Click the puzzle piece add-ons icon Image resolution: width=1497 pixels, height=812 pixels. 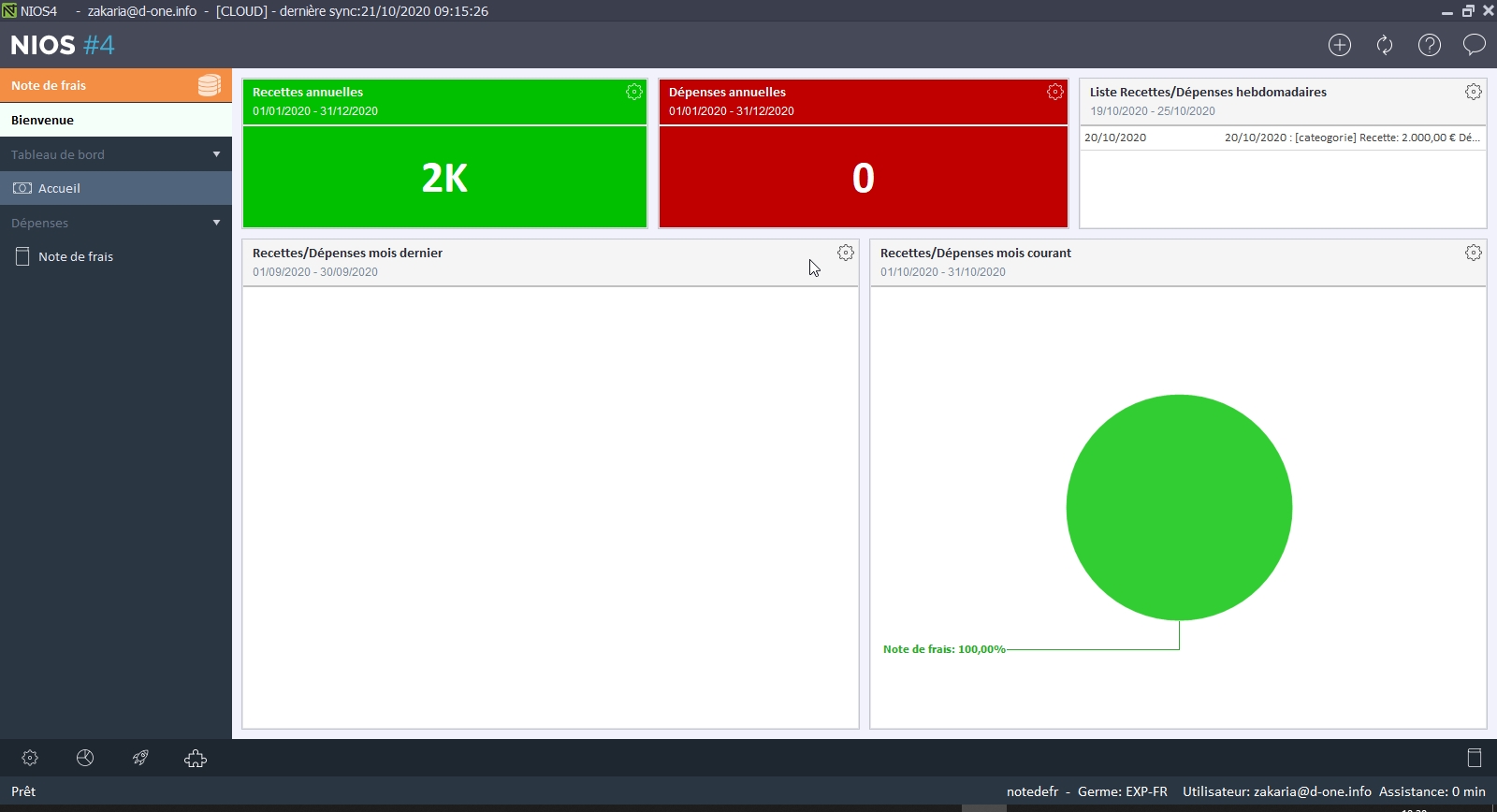(x=196, y=758)
